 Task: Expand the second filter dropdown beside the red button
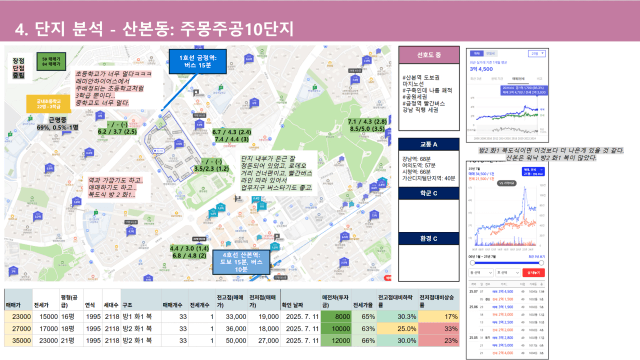point(507,272)
